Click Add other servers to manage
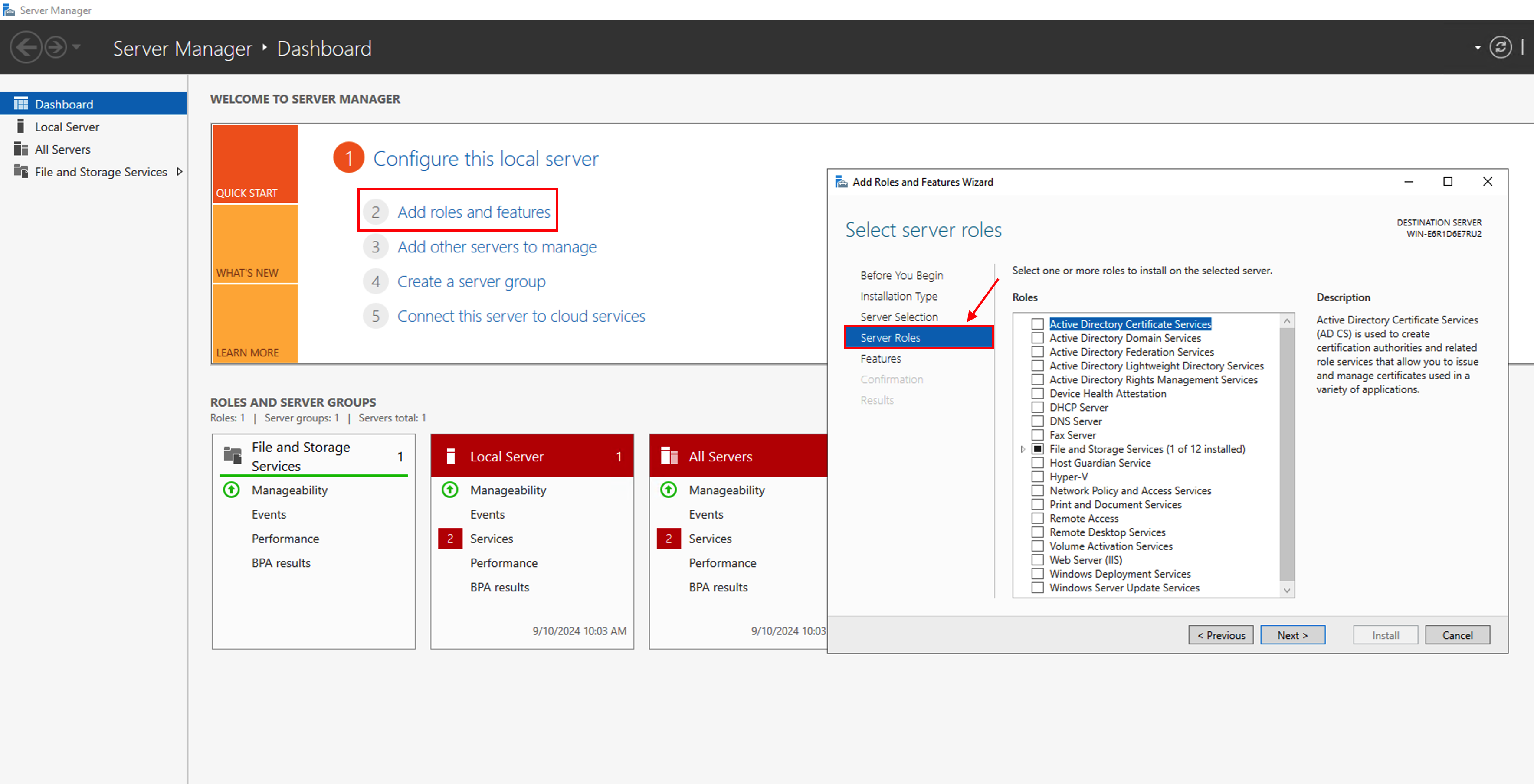 [x=497, y=246]
